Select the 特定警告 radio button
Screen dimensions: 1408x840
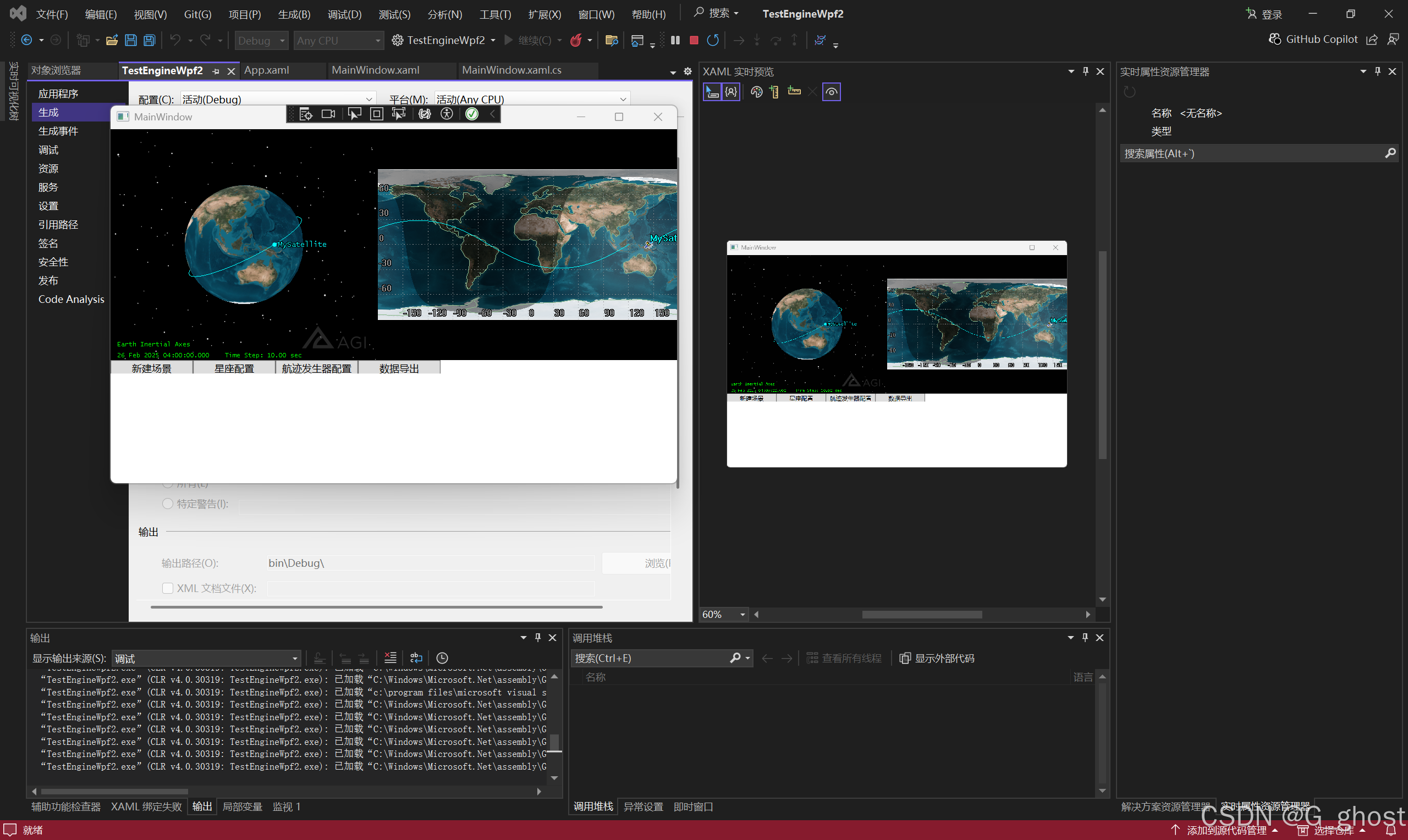[168, 503]
